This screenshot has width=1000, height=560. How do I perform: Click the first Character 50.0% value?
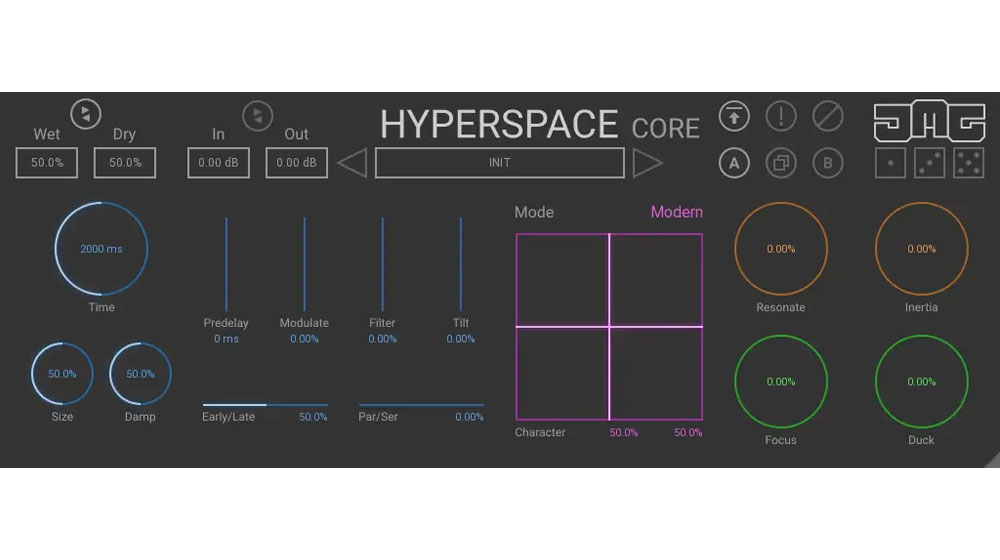click(x=624, y=432)
